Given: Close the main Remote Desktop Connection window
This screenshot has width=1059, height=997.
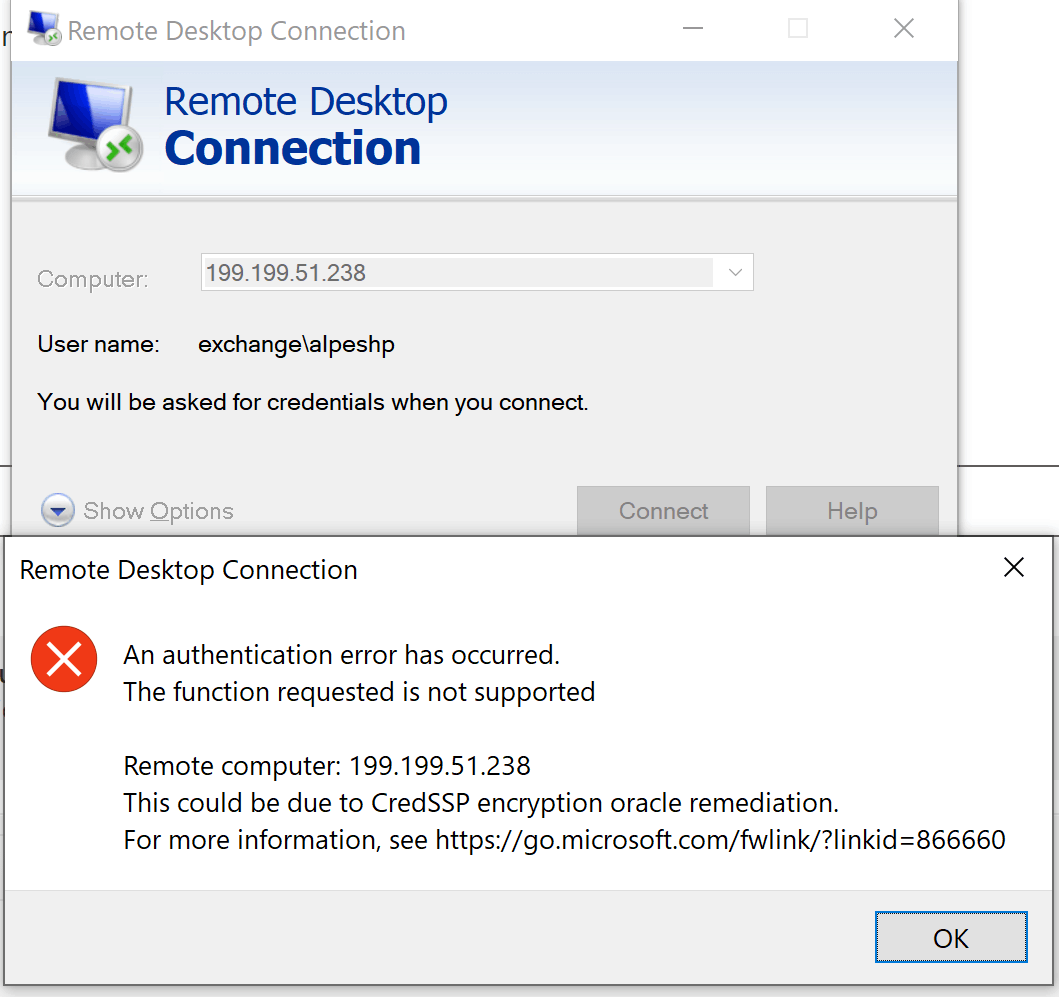Looking at the screenshot, I should coord(904,28).
